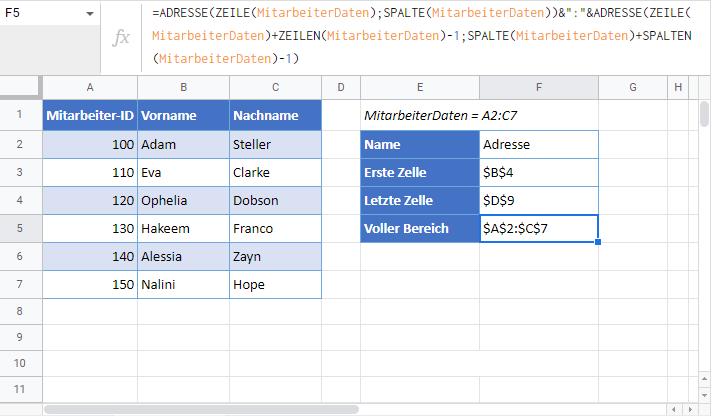Screen dimensions: 711x416
Task: Click the scroll left arrow
Action: point(674,410)
